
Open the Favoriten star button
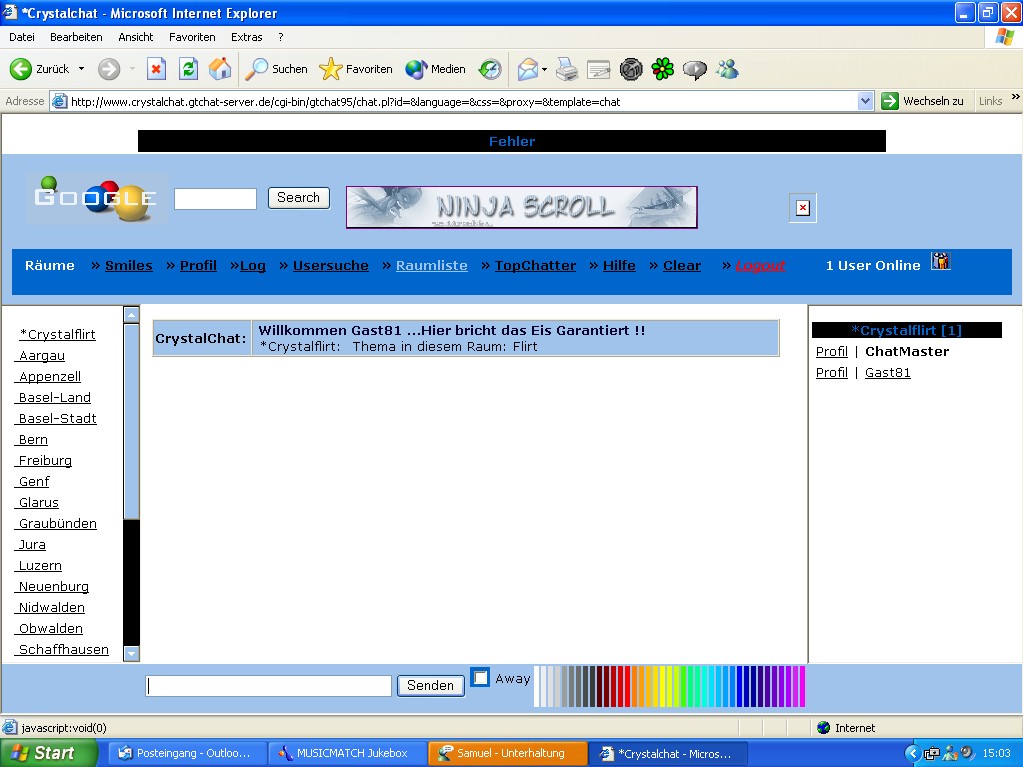(356, 69)
